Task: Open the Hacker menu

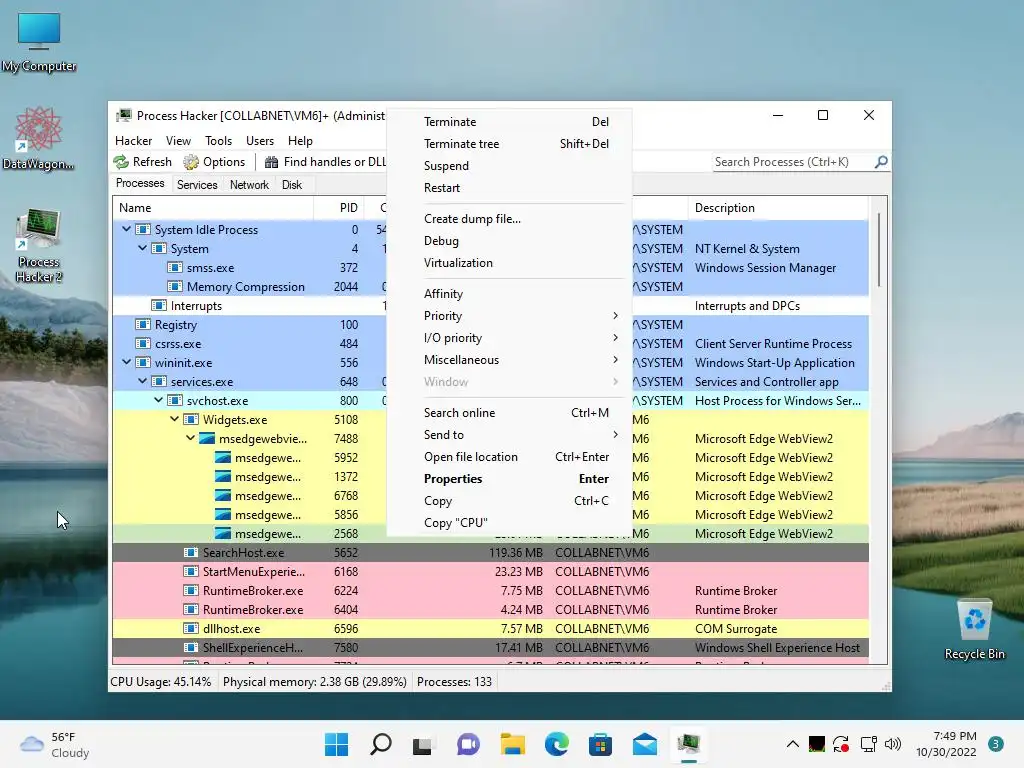Action: [x=133, y=140]
